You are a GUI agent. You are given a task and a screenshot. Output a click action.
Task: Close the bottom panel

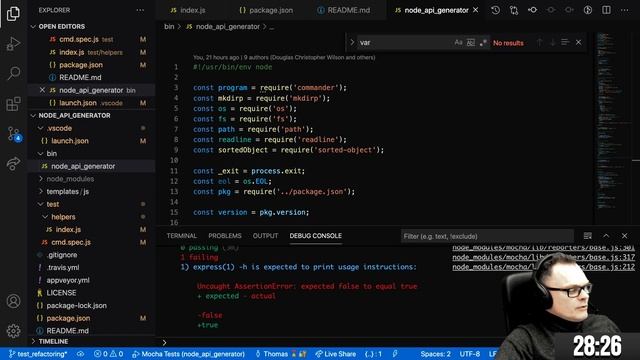(624, 236)
